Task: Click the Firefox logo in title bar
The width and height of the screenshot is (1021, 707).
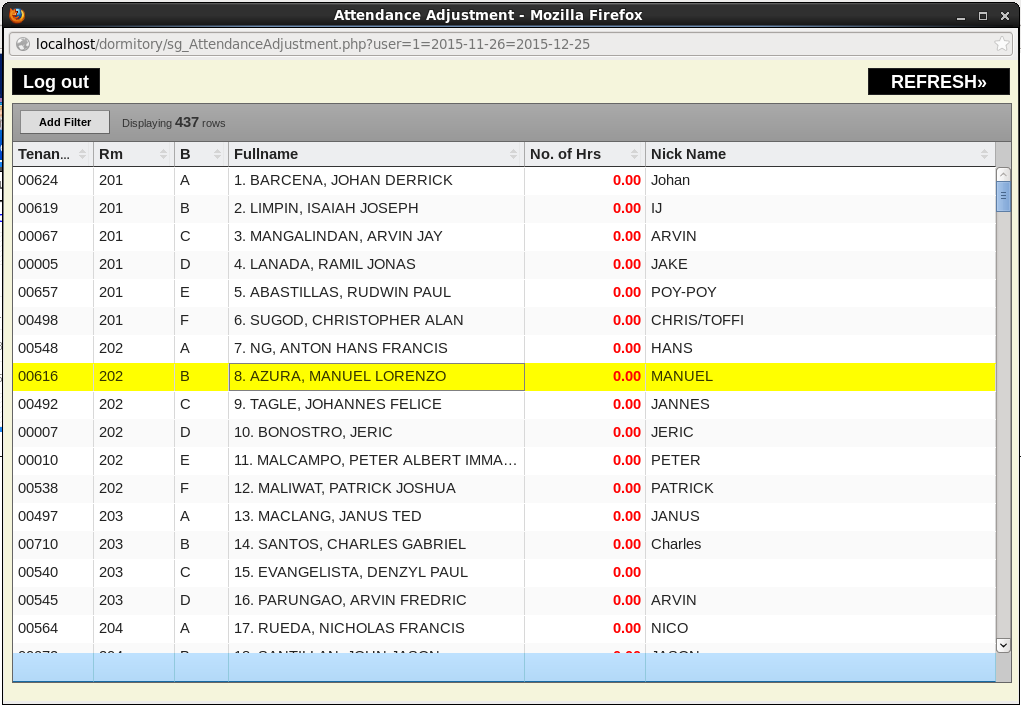Action: tap(16, 15)
